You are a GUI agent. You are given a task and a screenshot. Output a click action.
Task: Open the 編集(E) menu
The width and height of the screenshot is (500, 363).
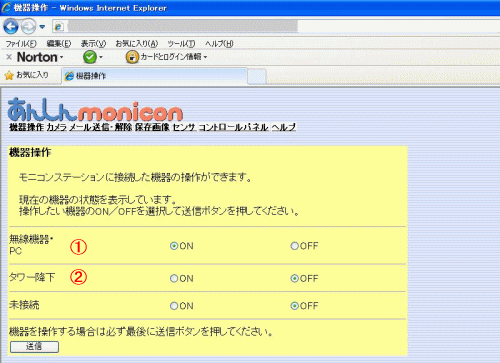pyautogui.click(x=59, y=44)
